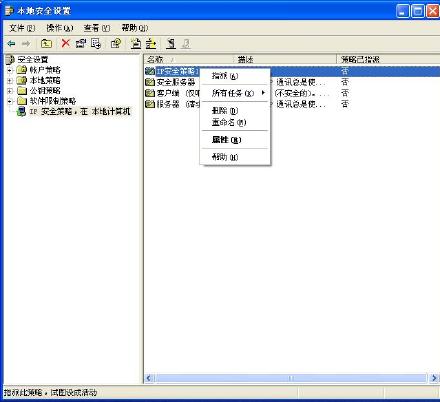
Task: Open the Properties toolbar icon
Action: (81, 43)
